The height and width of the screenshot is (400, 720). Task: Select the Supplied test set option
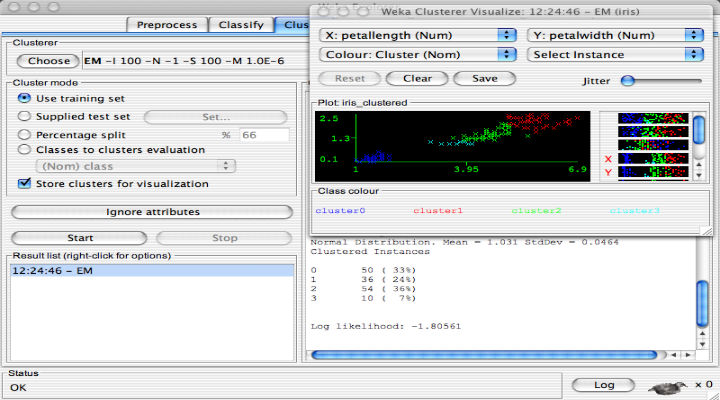pos(24,116)
